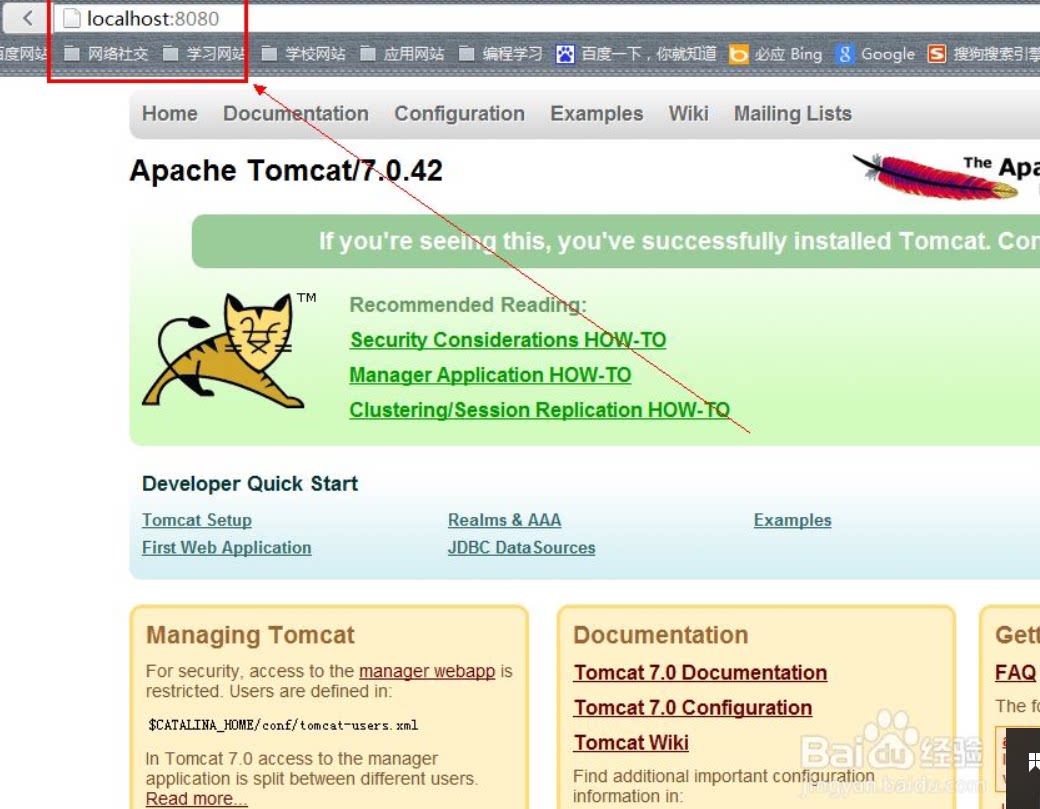Open the Configuration nav menu item
The width and height of the screenshot is (1040, 809).
460,113
